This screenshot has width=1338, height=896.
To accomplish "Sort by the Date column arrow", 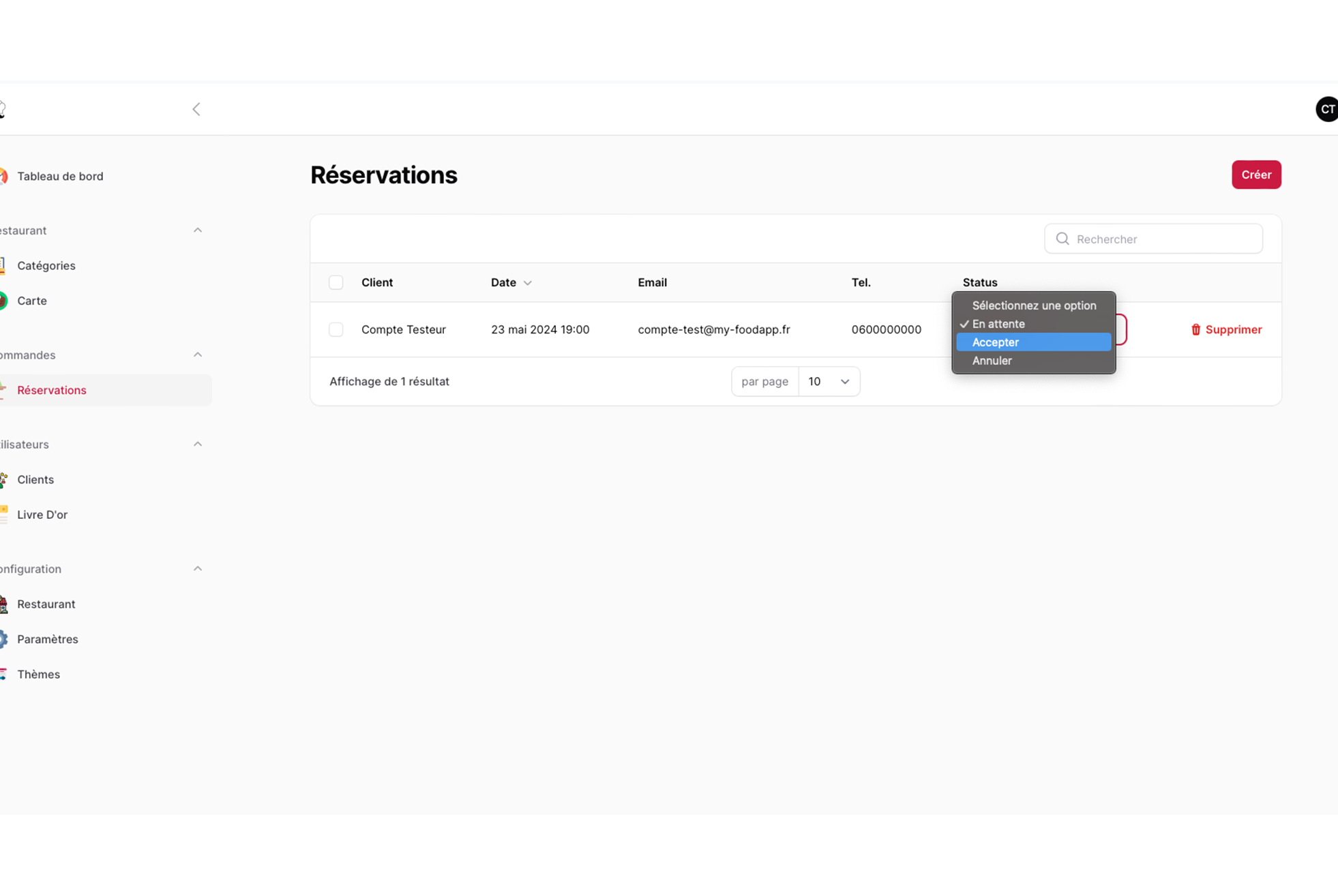I will click(x=527, y=283).
